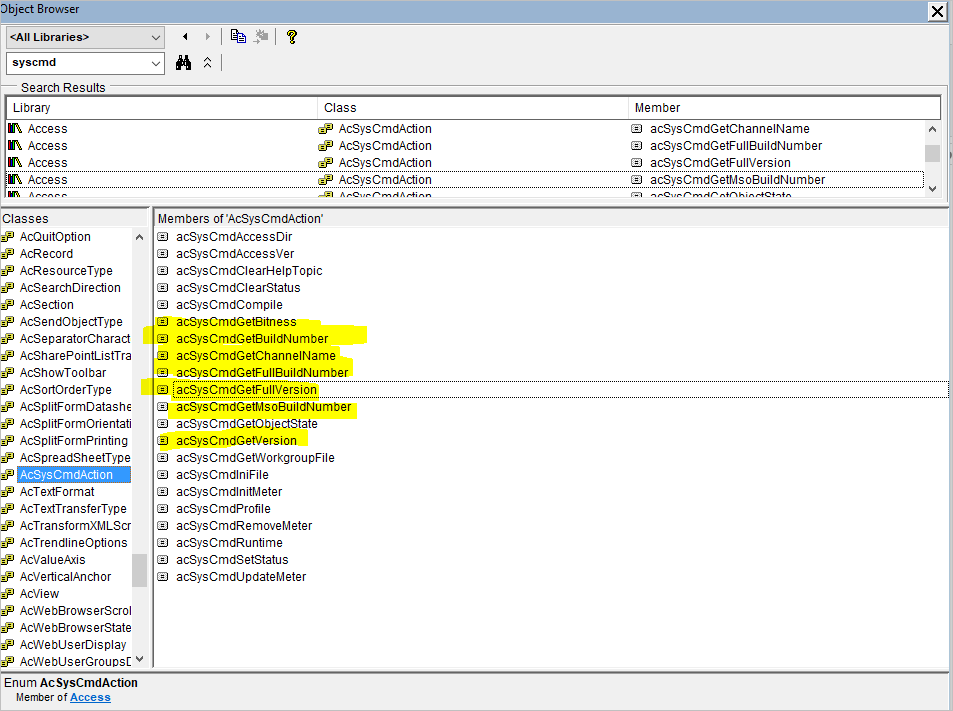Select member acSysCmdGetVersion
This screenshot has width=953, height=711.
236,441
